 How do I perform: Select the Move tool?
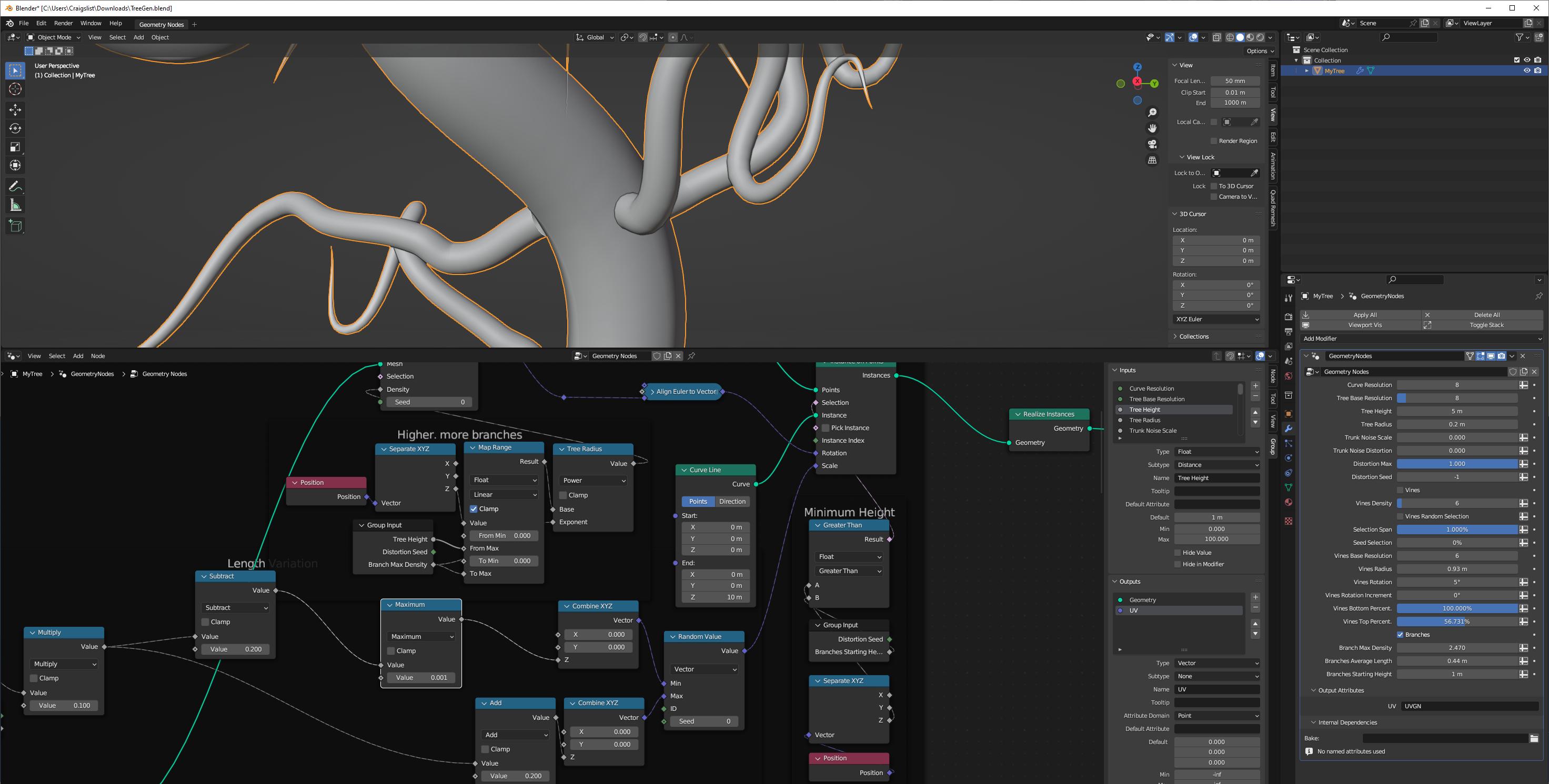click(16, 109)
